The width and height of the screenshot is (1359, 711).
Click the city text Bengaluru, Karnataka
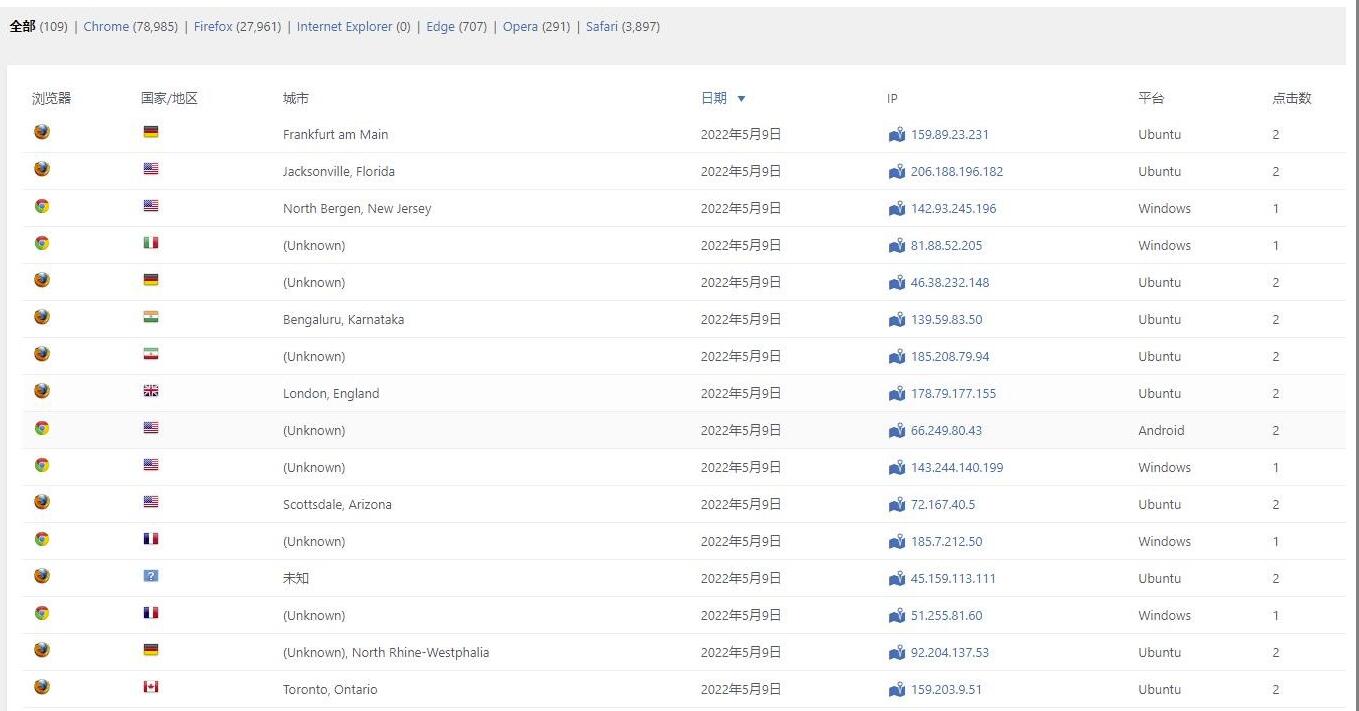344,320
